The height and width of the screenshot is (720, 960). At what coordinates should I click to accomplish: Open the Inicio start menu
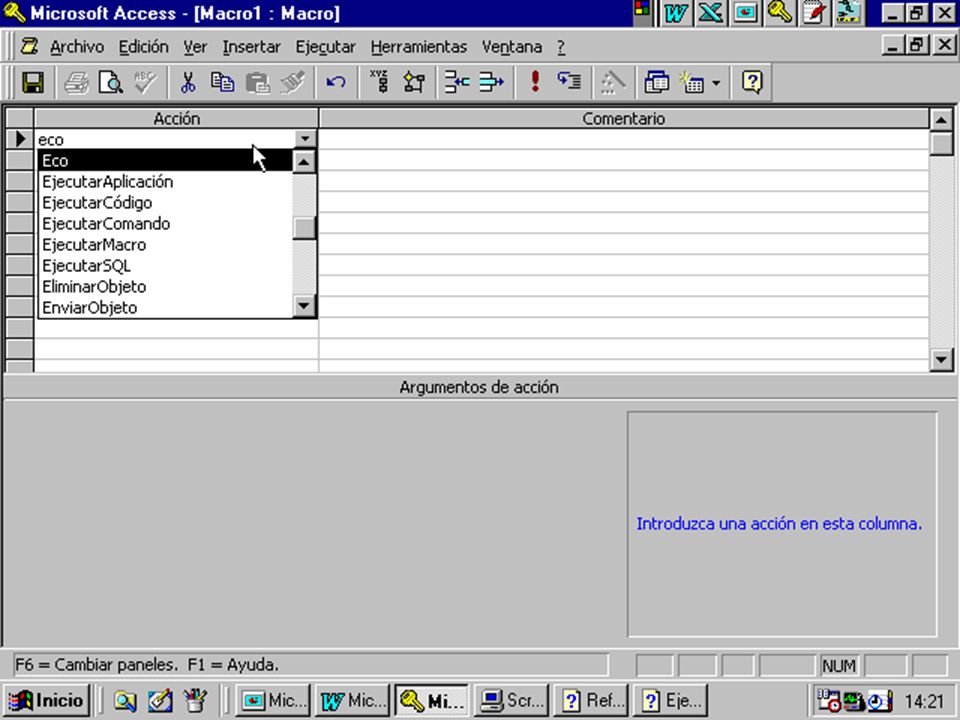[x=47, y=700]
